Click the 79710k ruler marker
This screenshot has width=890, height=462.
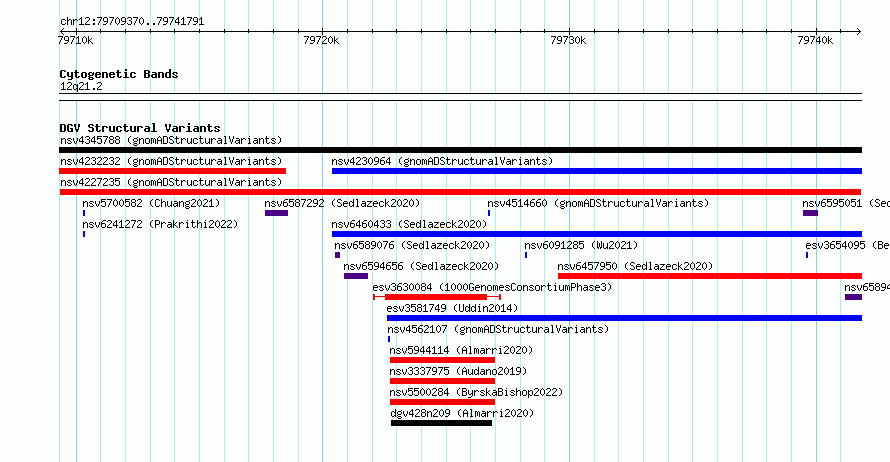coord(75,40)
